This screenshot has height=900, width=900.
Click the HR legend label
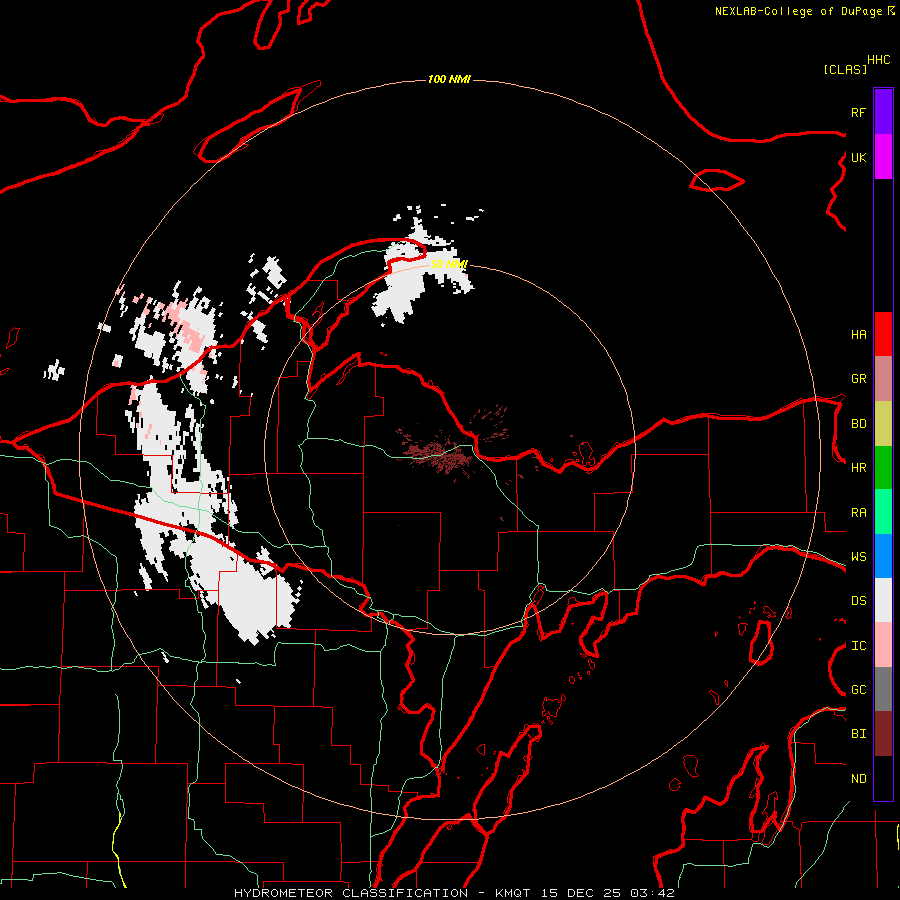[858, 468]
